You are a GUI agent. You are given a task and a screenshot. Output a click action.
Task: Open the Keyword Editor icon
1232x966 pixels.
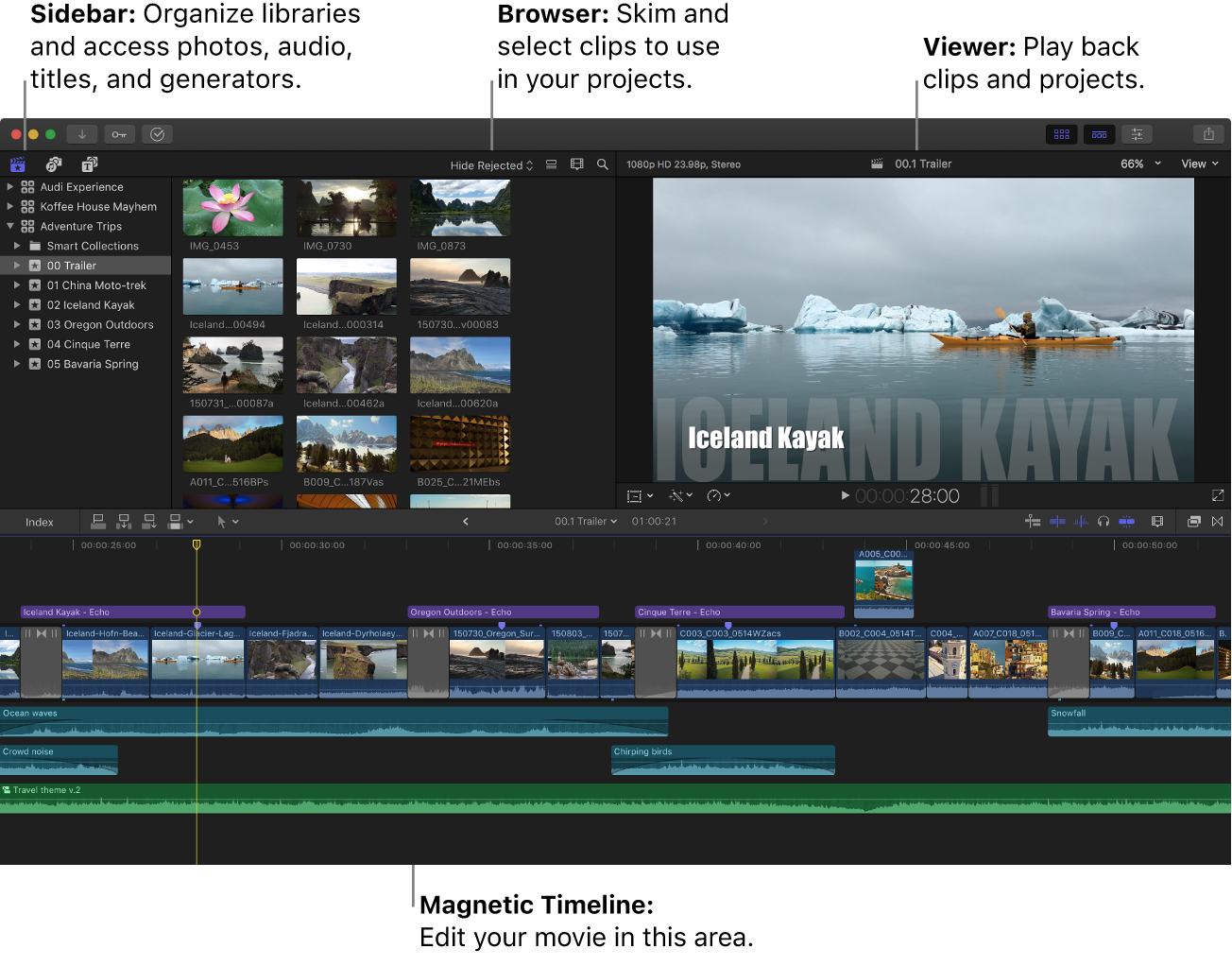coord(119,133)
